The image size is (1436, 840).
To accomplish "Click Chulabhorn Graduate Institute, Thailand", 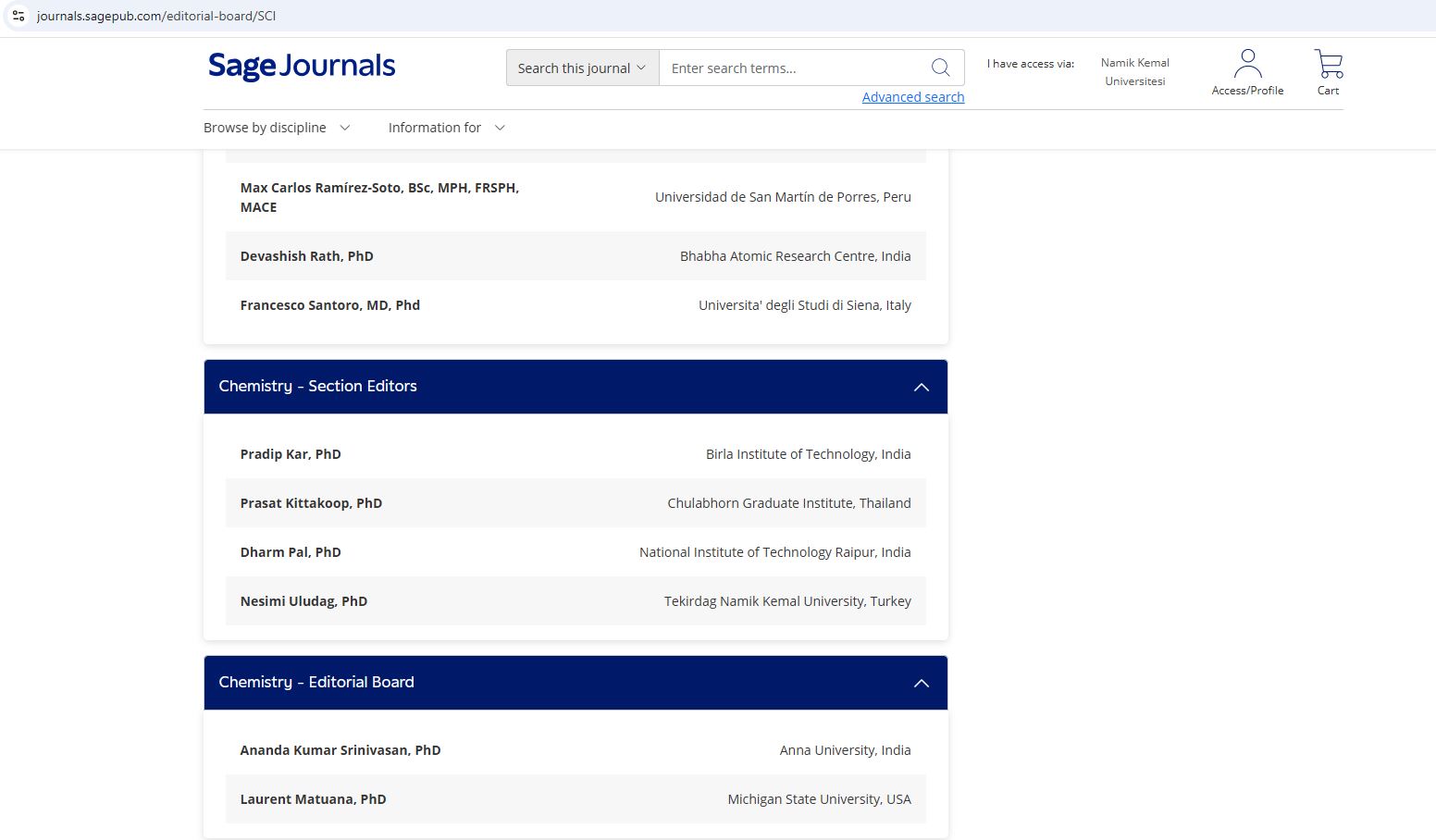I will point(789,503).
